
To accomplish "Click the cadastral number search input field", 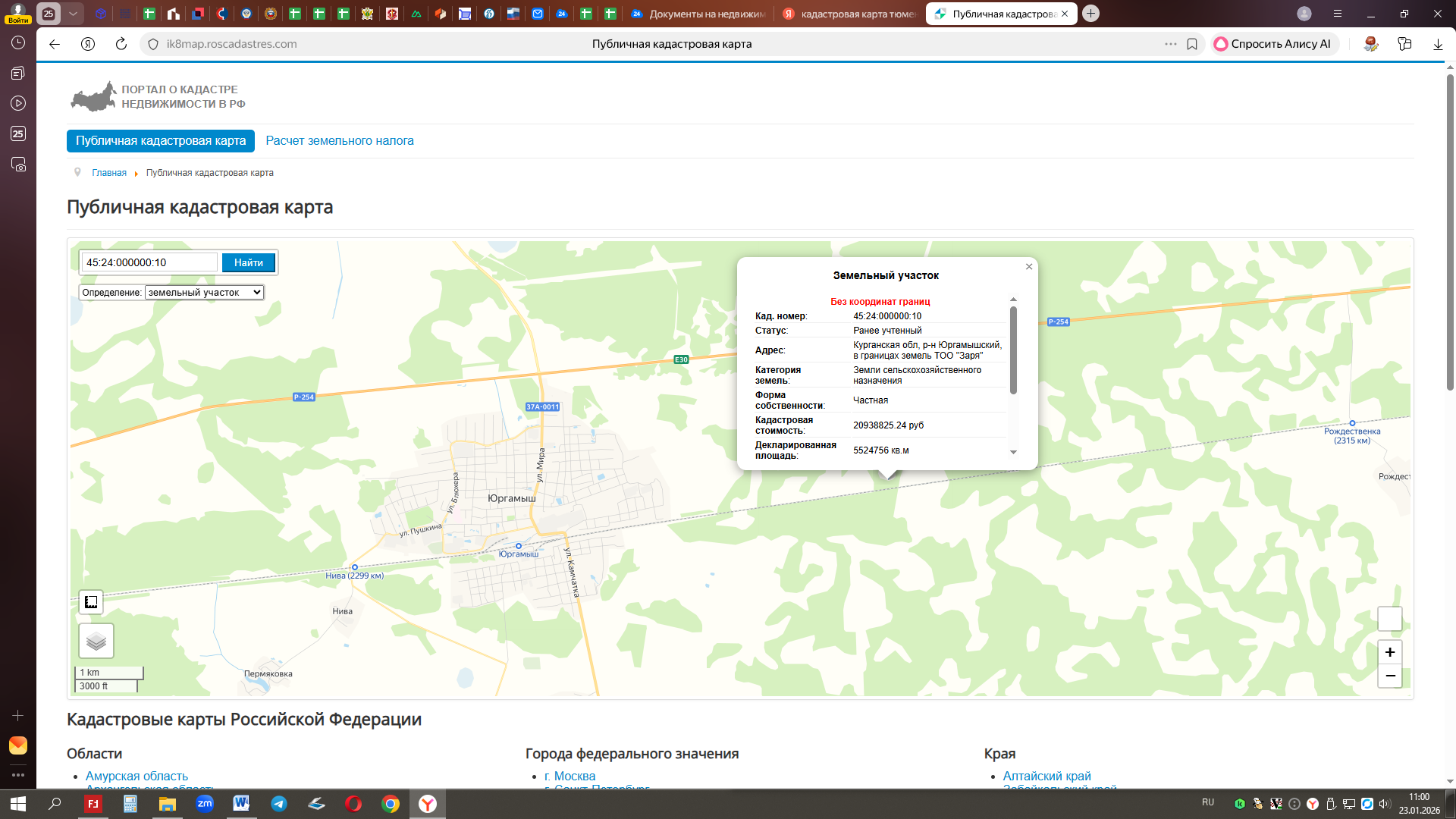I will [149, 262].
